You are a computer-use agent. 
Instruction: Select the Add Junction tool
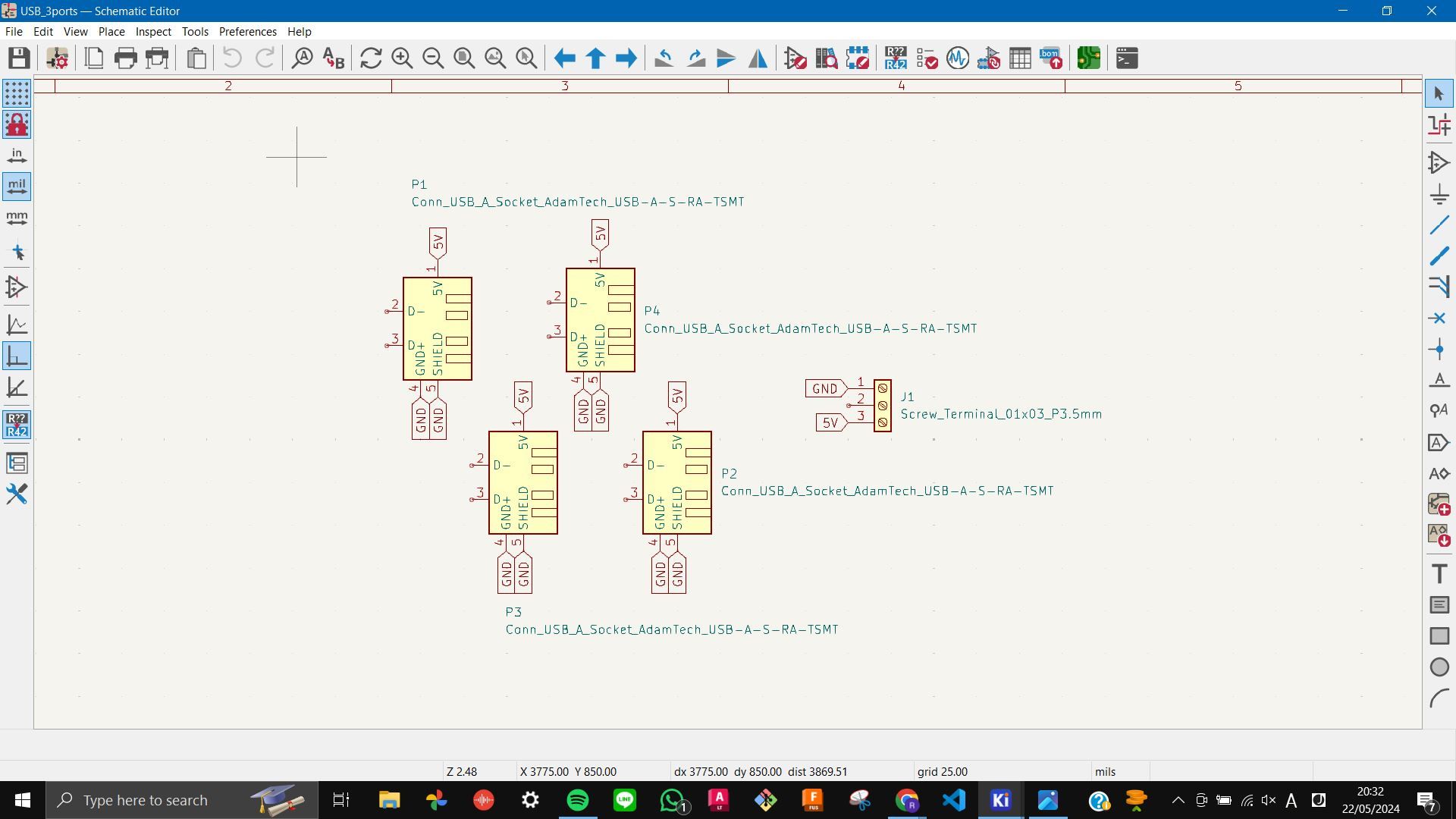1439,349
